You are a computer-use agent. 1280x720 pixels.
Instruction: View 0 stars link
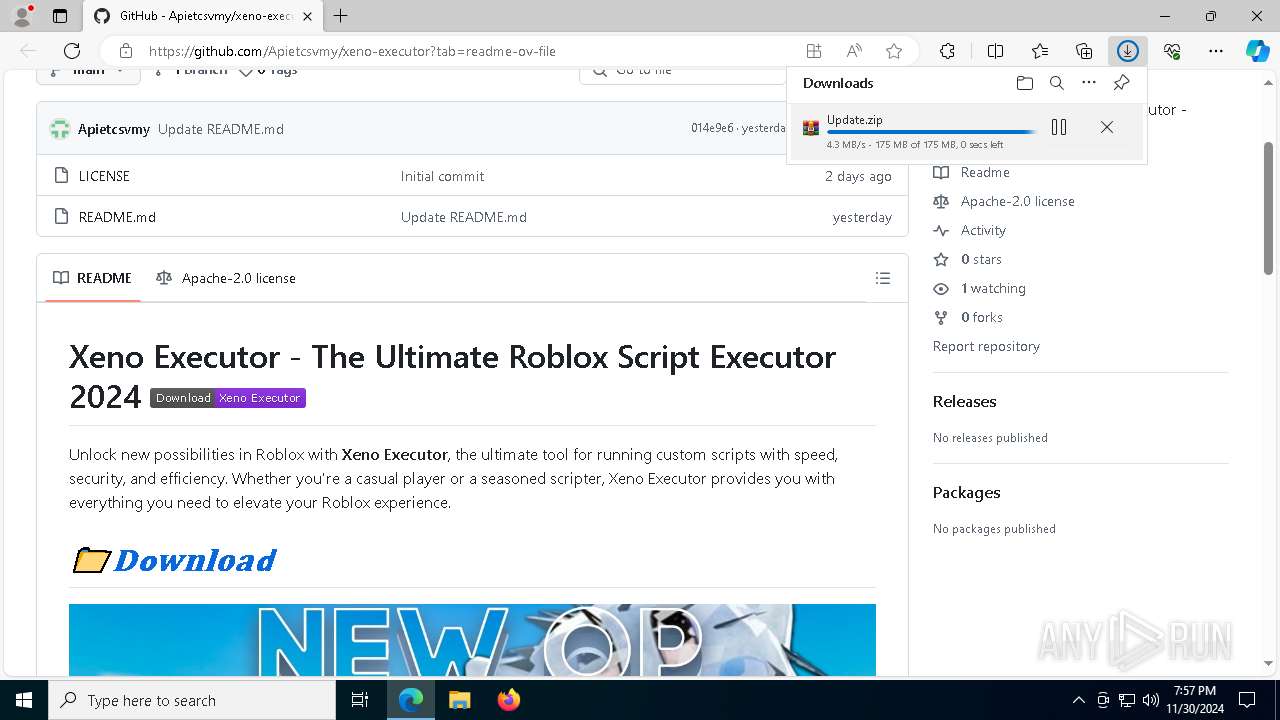[x=968, y=259]
